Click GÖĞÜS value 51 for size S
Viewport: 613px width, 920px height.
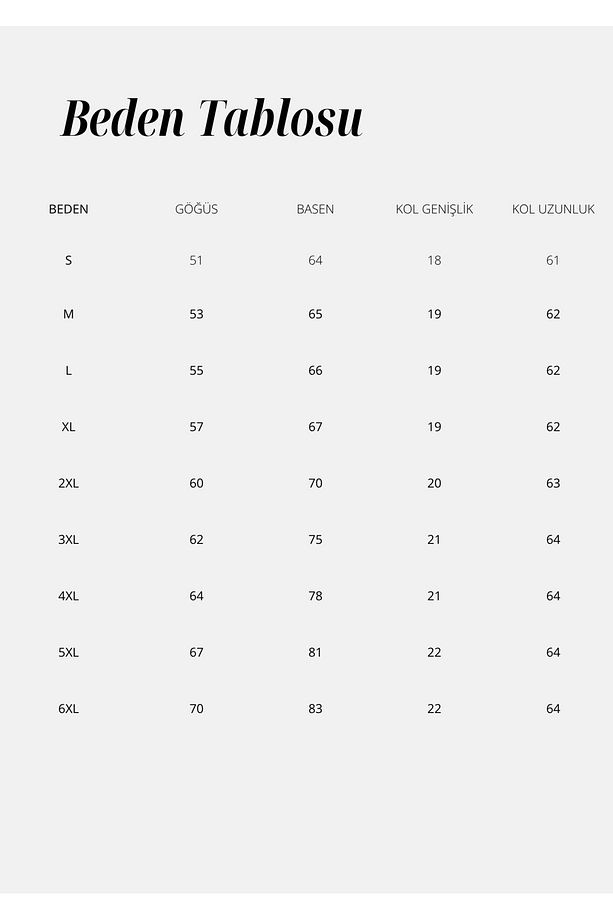pyautogui.click(x=196, y=261)
